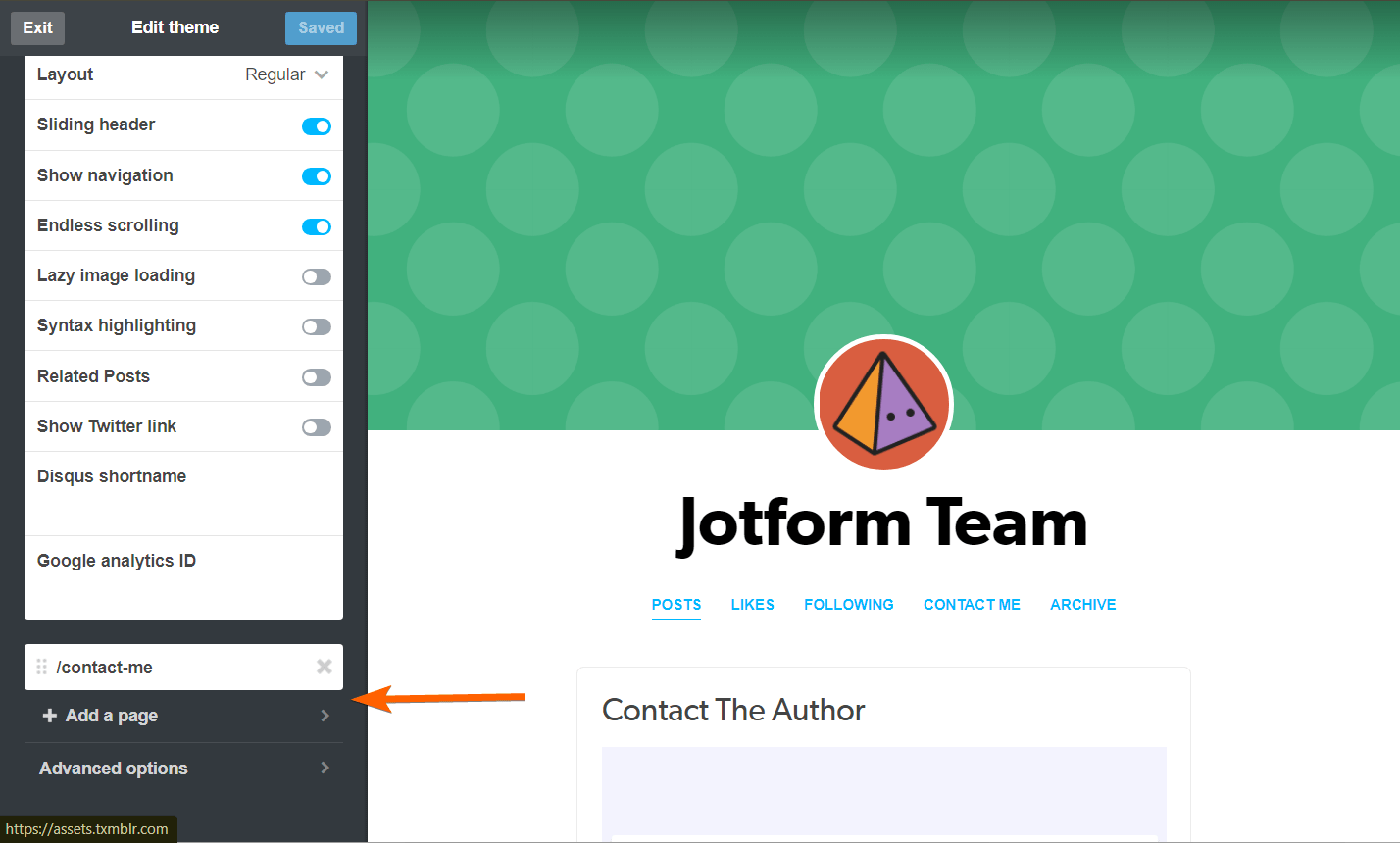Click the Add a page label
This screenshot has width=1400, height=843.
[x=112, y=716]
